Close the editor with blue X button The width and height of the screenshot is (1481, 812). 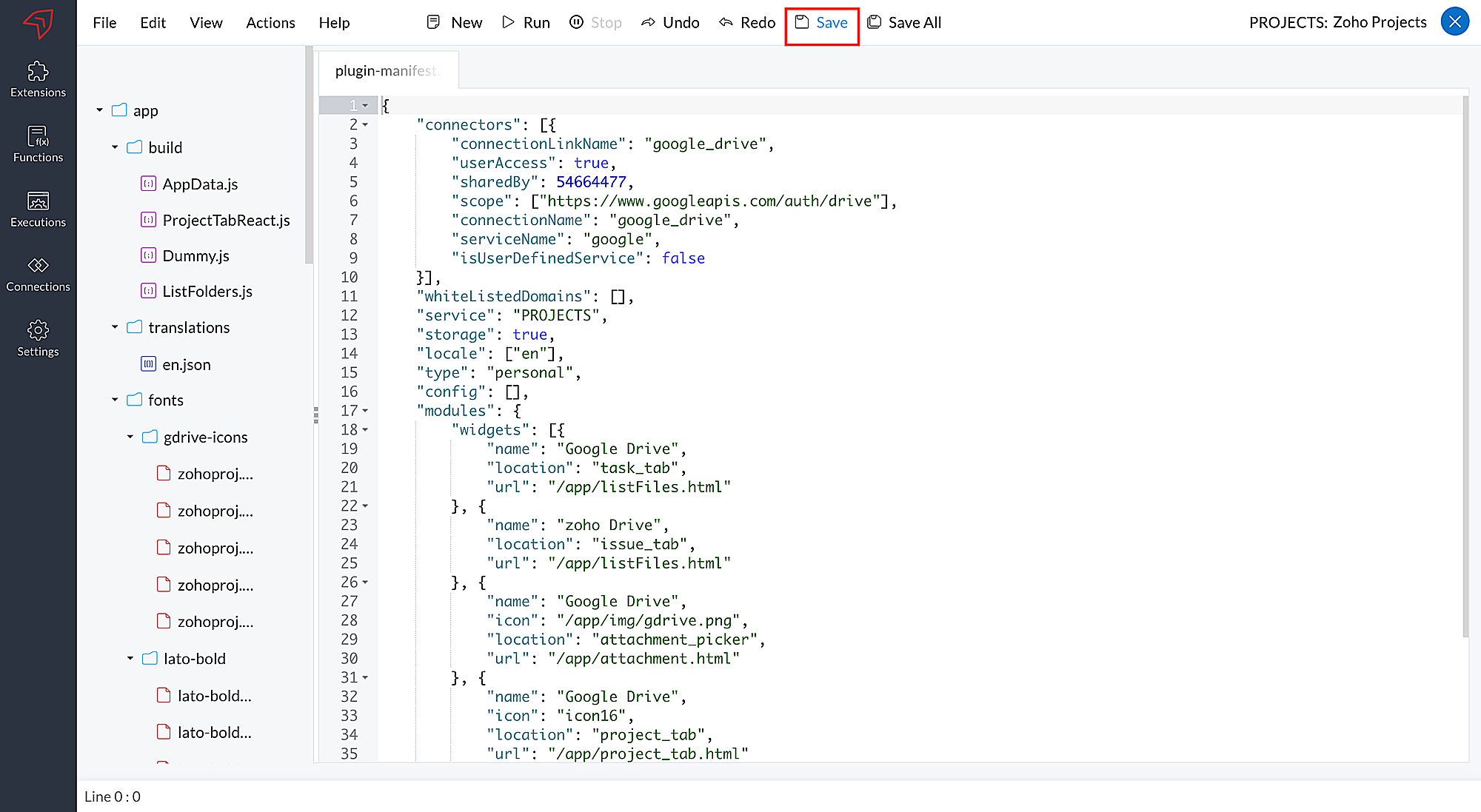pyautogui.click(x=1454, y=21)
